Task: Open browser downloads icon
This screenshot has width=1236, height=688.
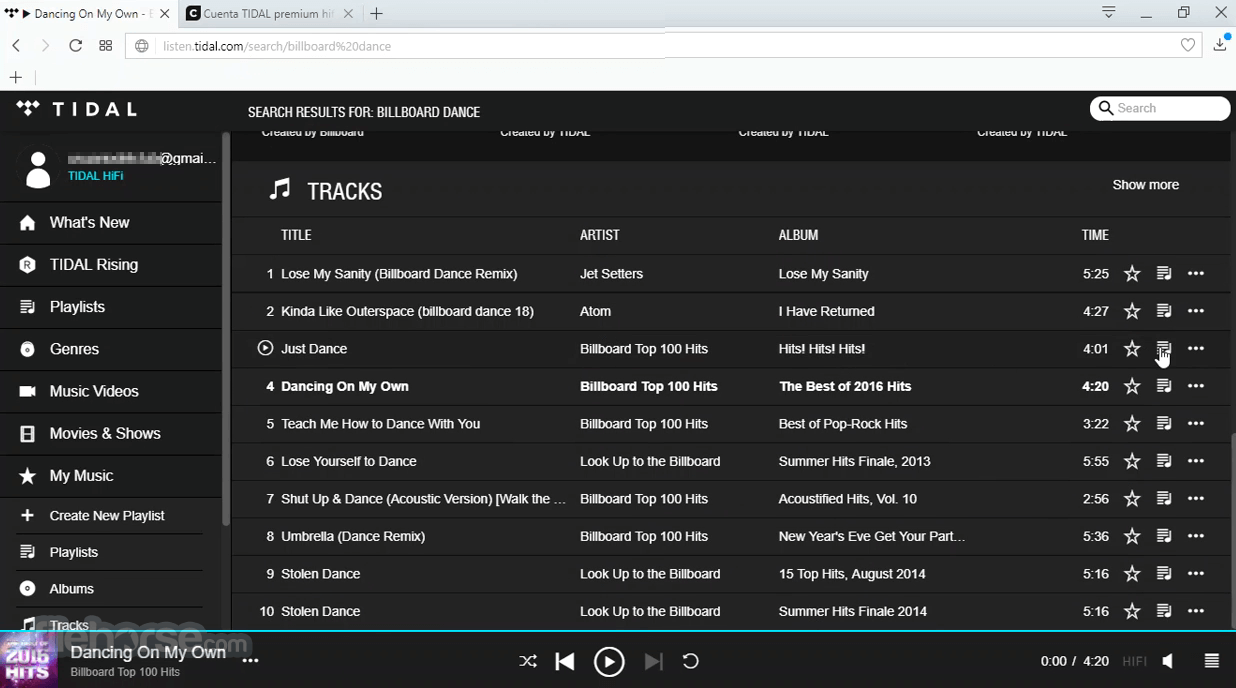Action: pyautogui.click(x=1220, y=44)
